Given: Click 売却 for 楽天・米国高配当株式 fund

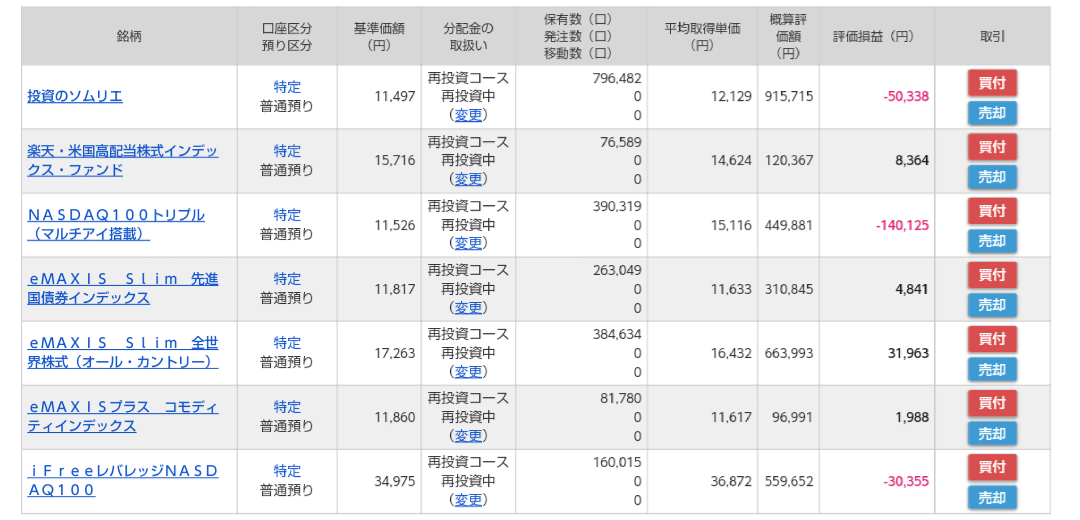Looking at the screenshot, I should pos(992,178).
